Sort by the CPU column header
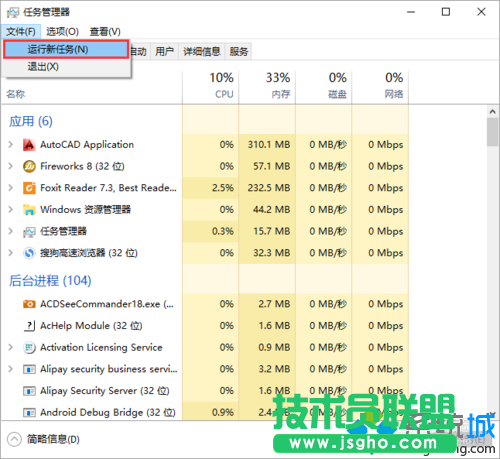This screenshot has height=459, width=500. [211, 86]
